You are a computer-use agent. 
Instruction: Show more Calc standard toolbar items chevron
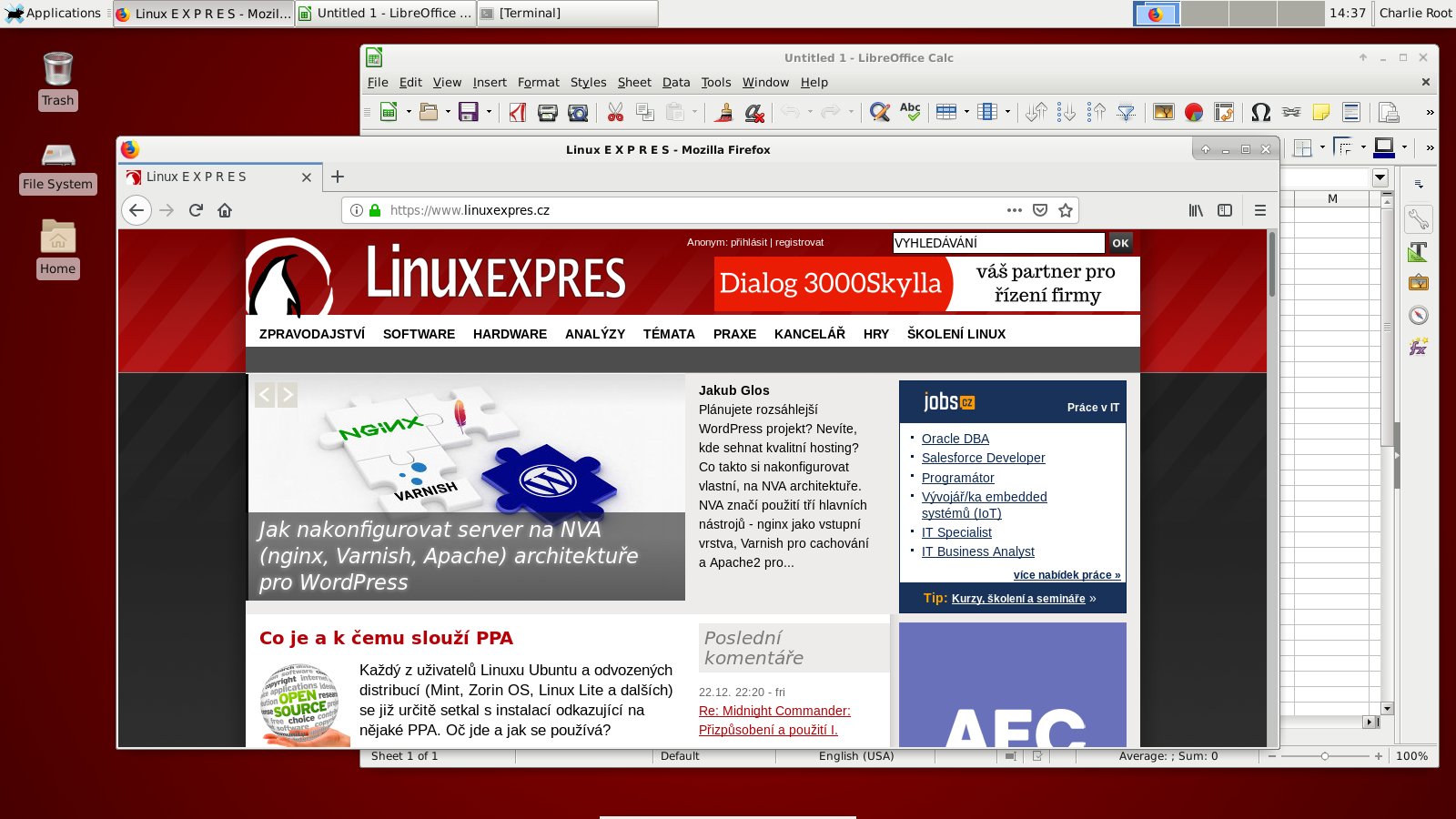coord(1430,112)
